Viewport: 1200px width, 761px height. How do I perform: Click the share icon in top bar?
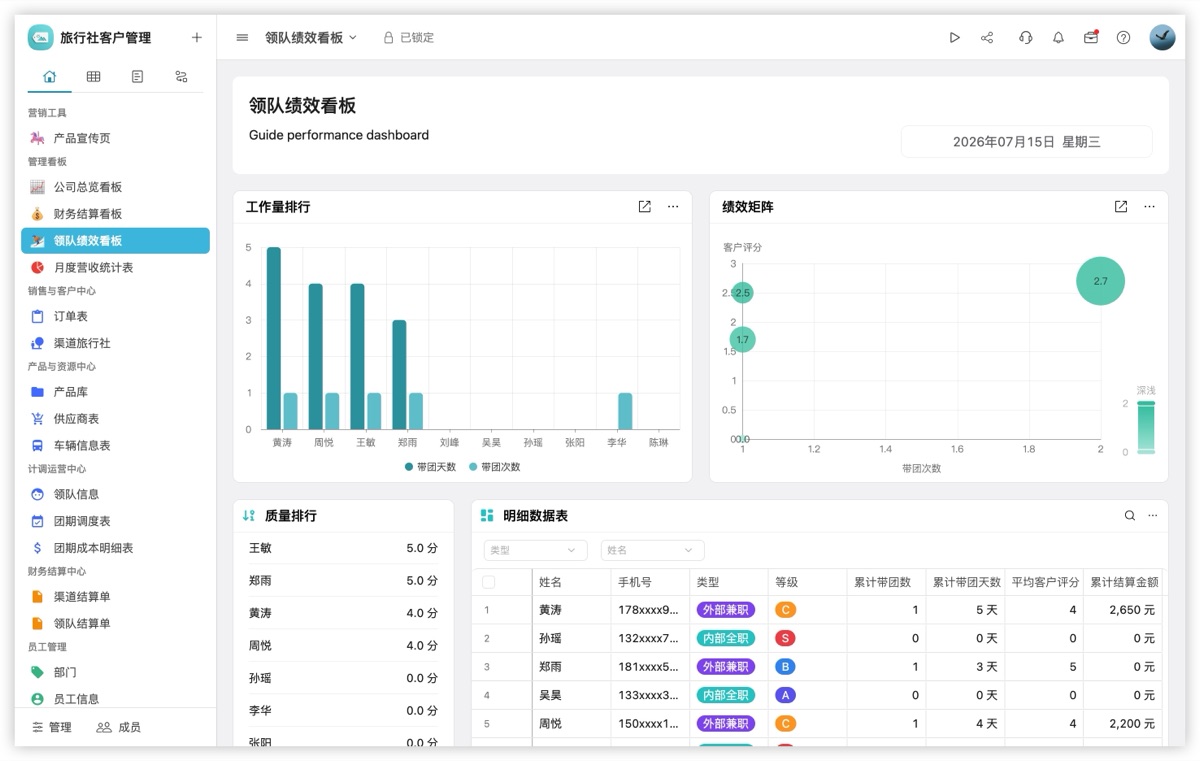(x=987, y=37)
